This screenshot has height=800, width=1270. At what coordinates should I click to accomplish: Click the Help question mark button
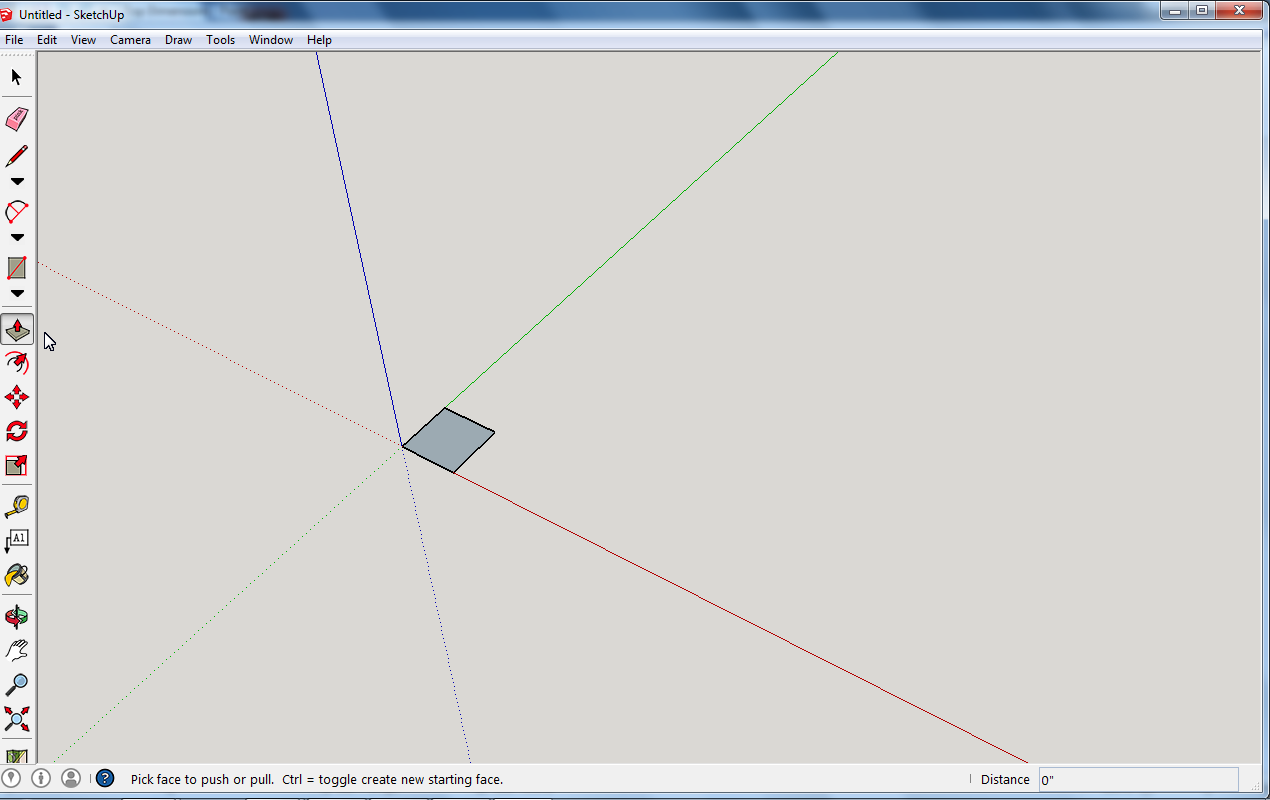tap(104, 779)
